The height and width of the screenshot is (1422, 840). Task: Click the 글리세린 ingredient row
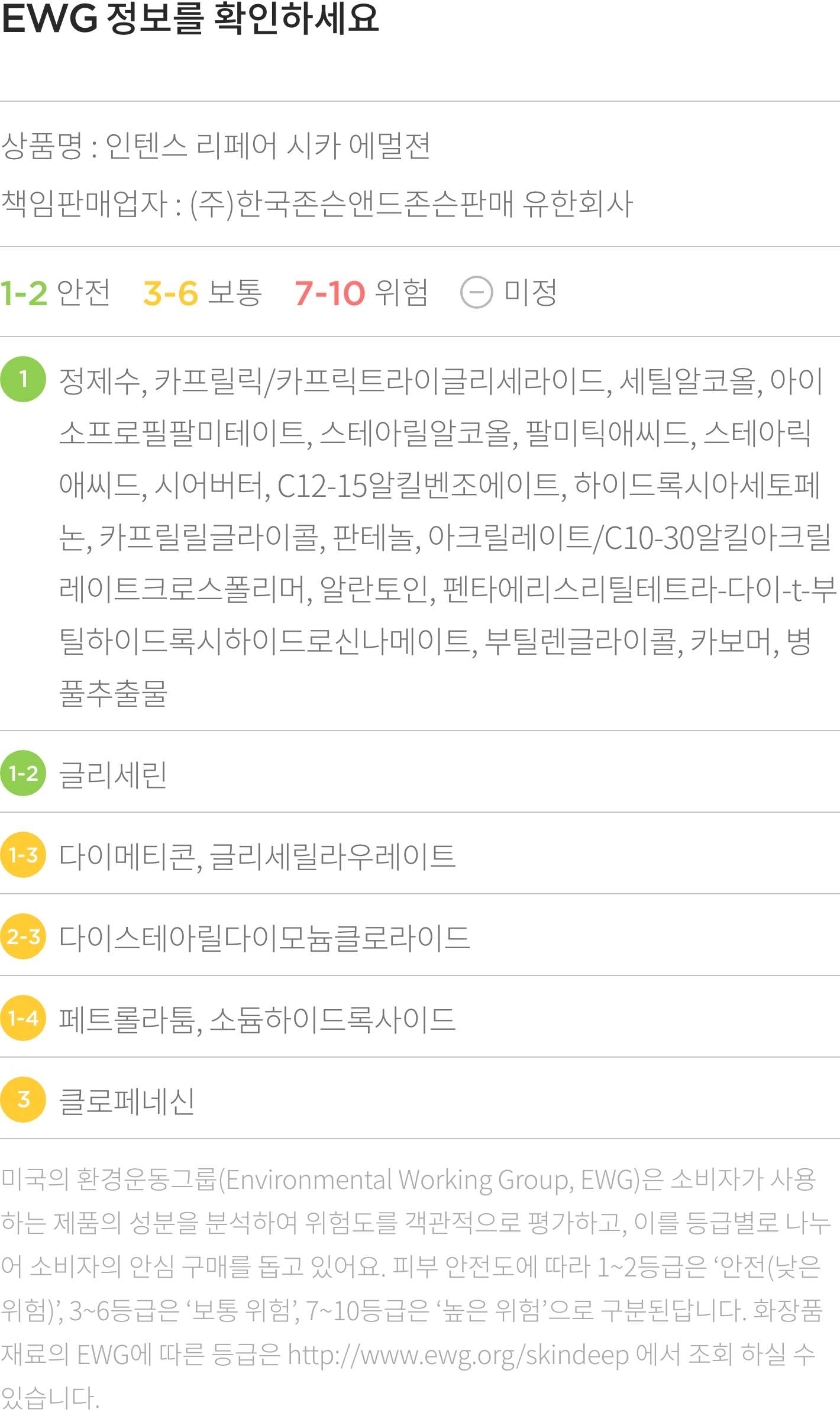(x=420, y=773)
